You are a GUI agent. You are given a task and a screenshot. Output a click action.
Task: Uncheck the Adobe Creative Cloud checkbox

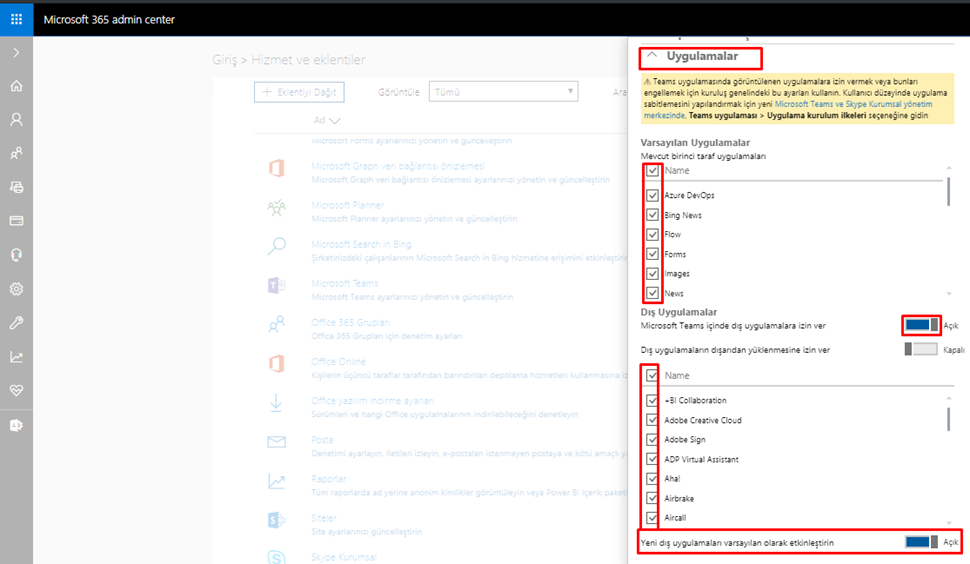tap(651, 420)
